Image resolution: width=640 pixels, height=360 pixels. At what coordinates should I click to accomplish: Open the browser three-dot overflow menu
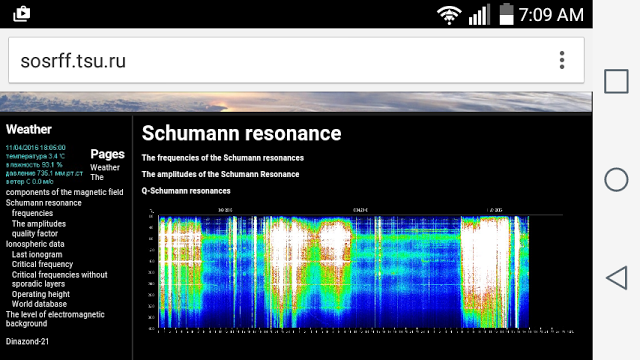click(x=562, y=60)
